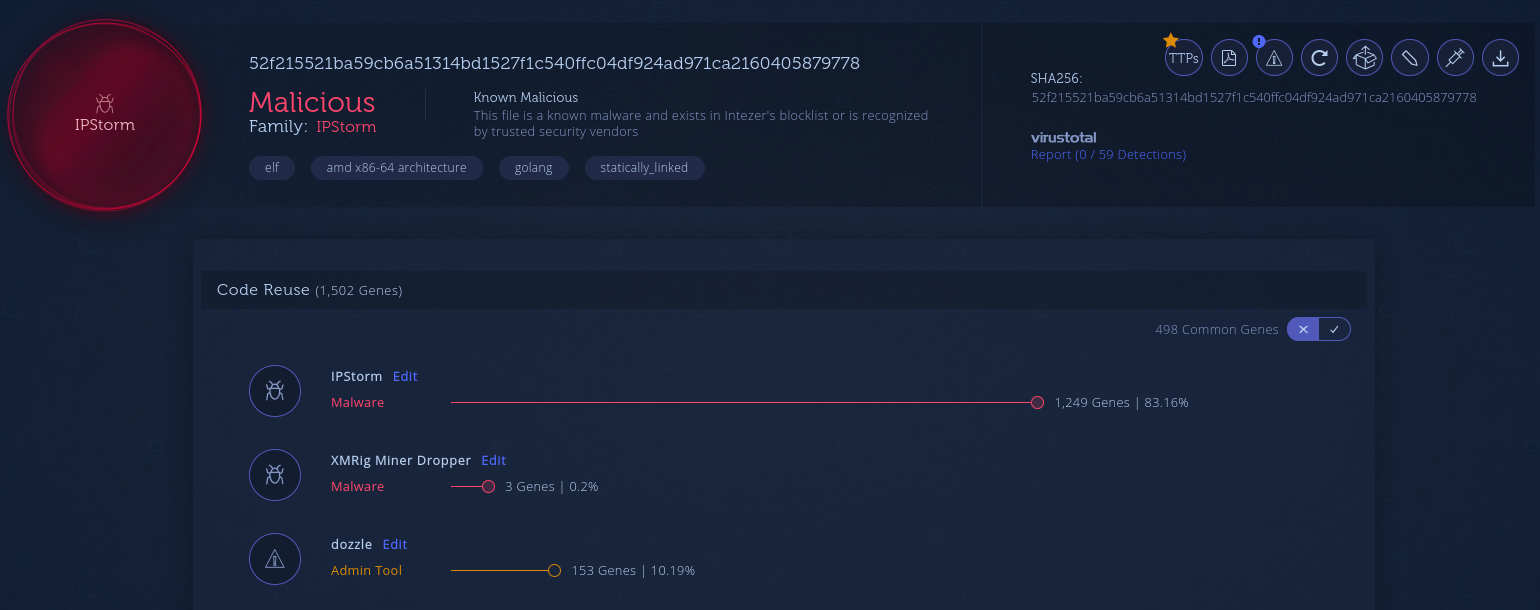This screenshot has height=610, width=1540.
Task: Click the elf tag
Action: click(x=272, y=168)
